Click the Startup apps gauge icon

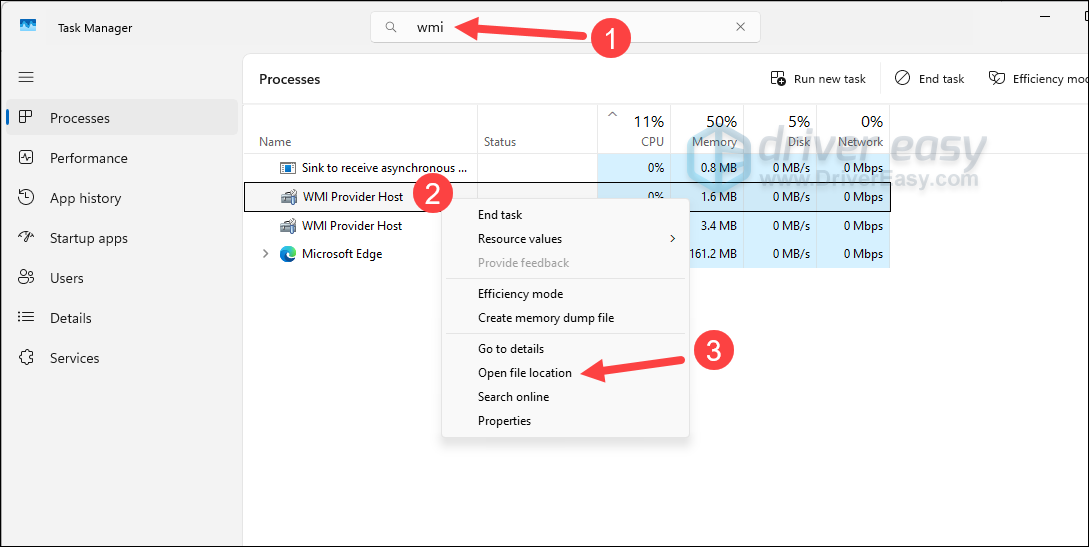[x=26, y=237]
